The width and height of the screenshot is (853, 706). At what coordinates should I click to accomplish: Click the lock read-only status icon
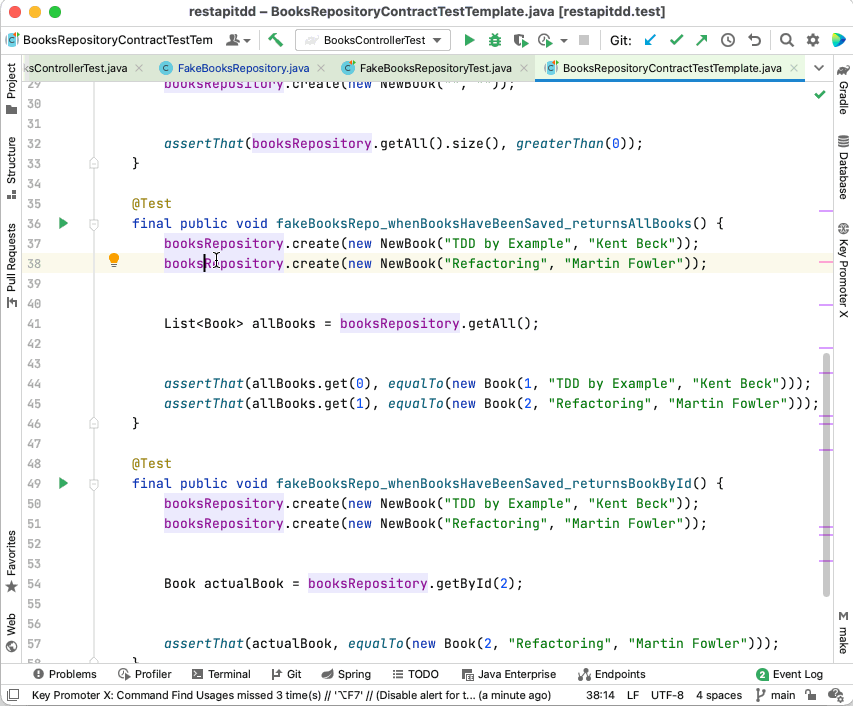point(811,695)
